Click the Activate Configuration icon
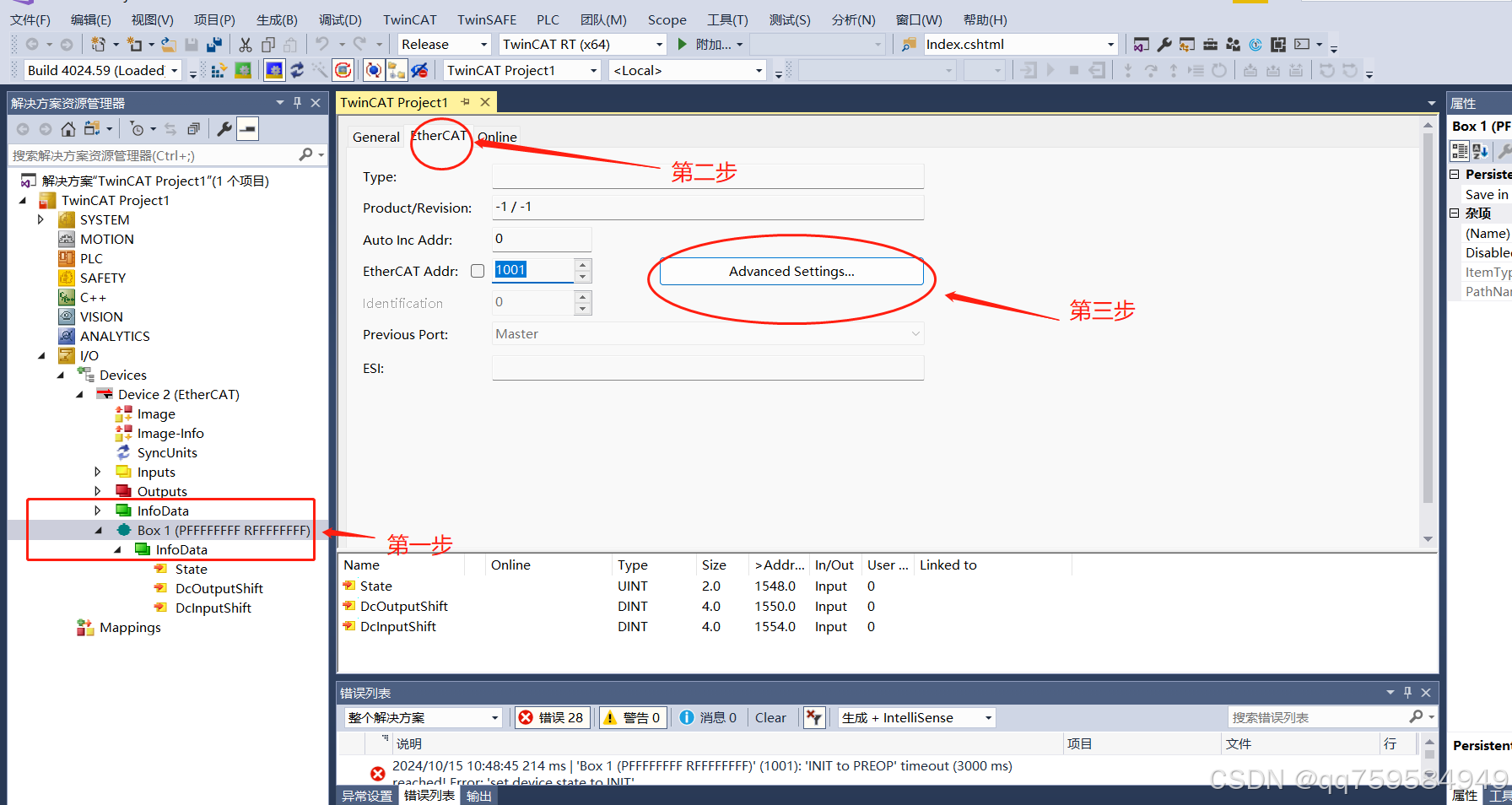1512x805 pixels. [219, 71]
